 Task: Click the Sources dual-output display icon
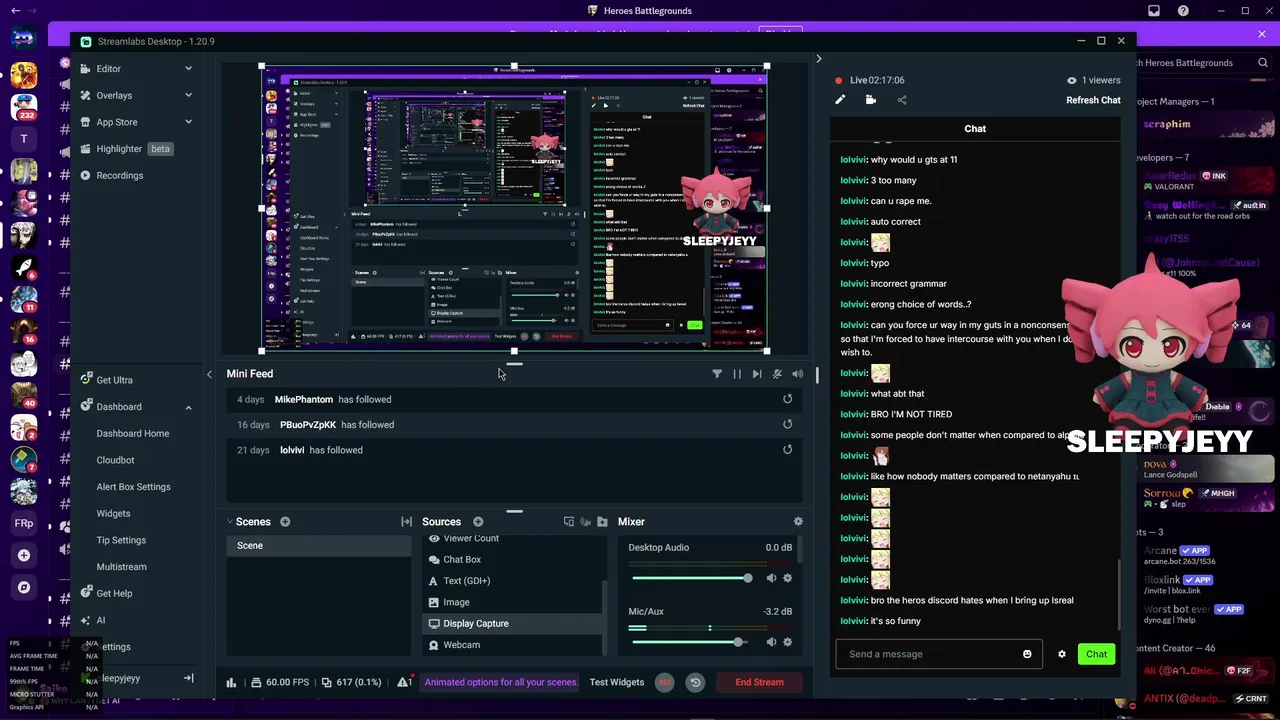569,521
